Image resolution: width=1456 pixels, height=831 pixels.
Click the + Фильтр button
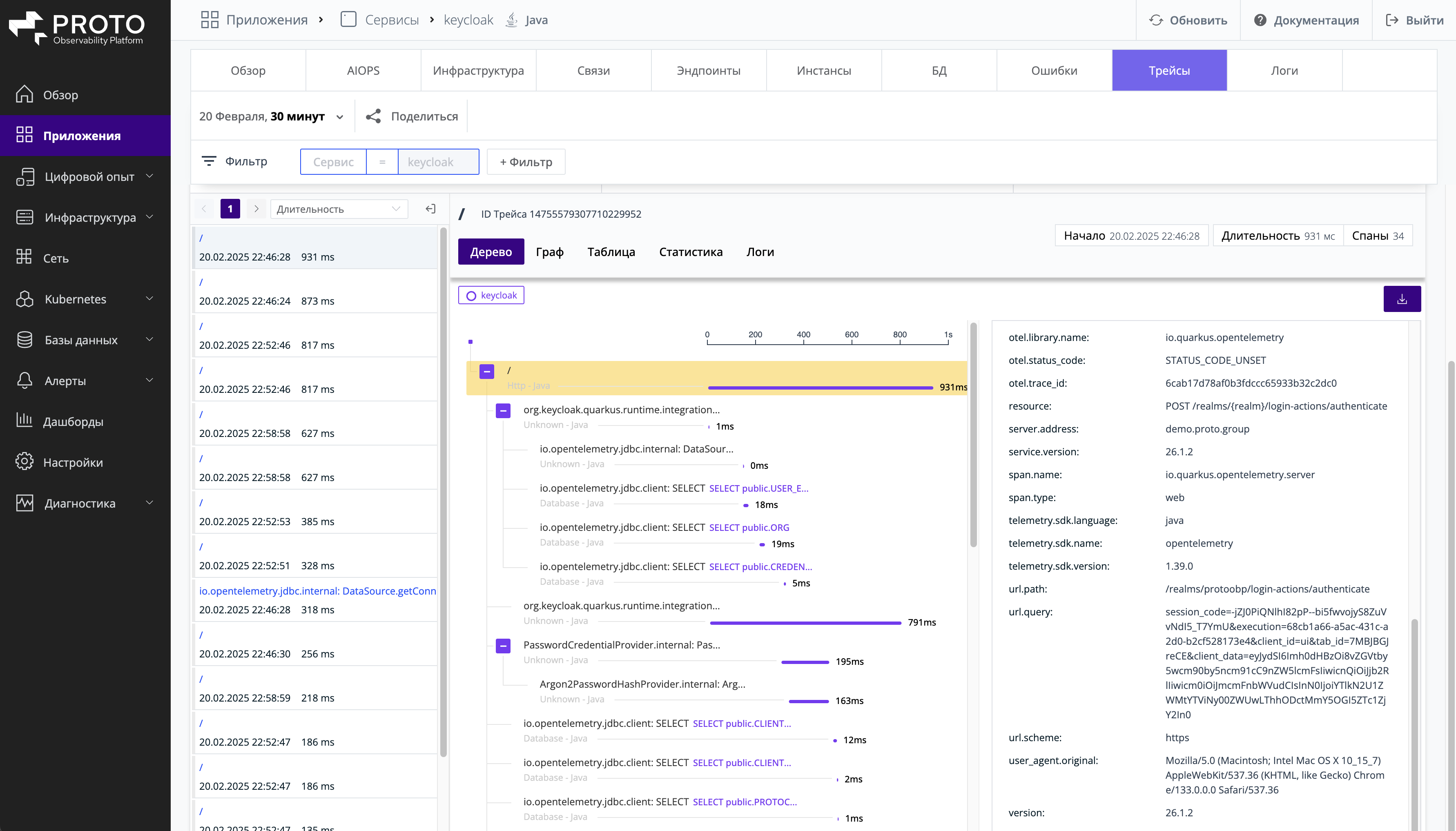526,162
